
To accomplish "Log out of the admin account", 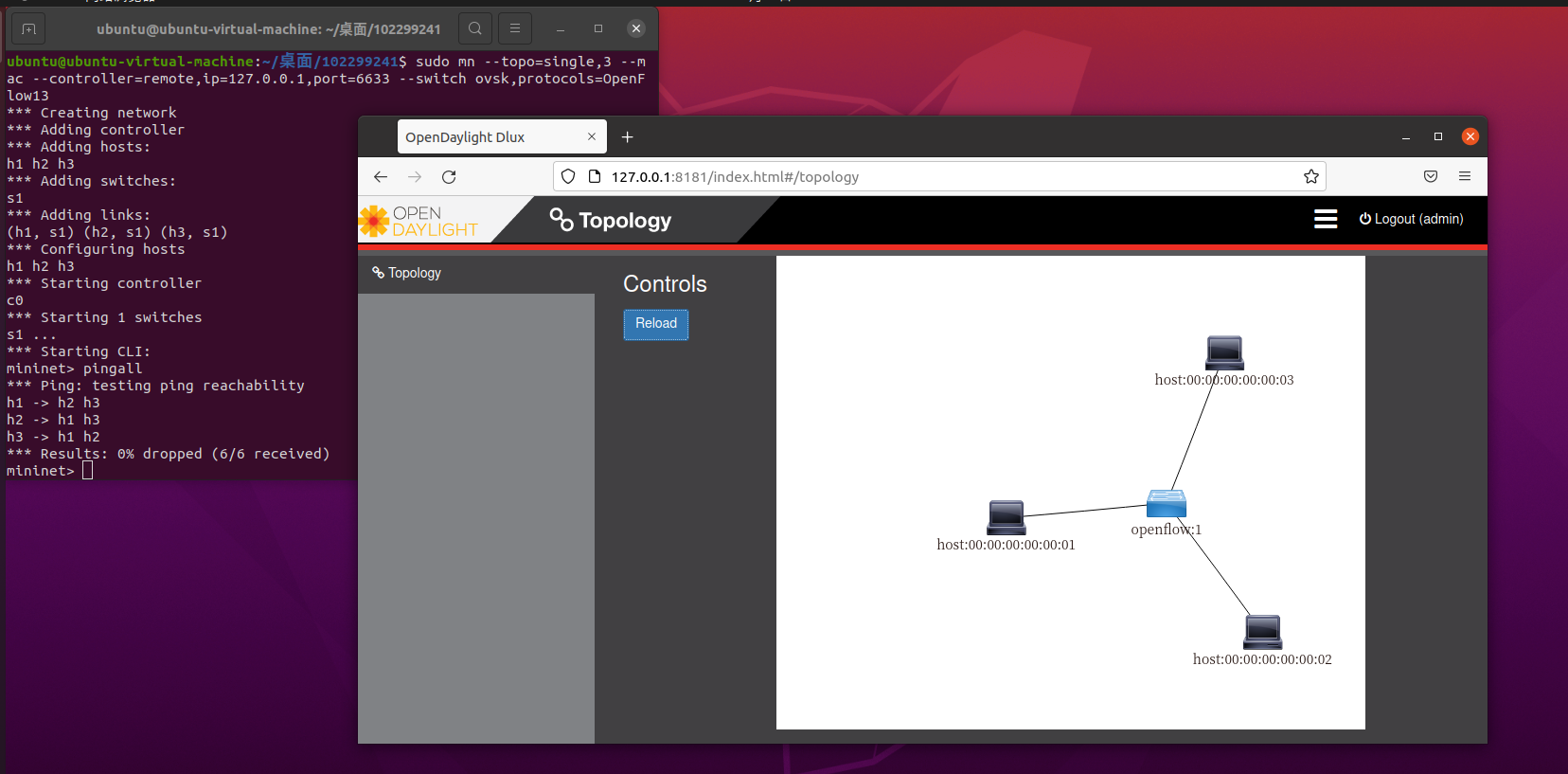I will click(1412, 219).
